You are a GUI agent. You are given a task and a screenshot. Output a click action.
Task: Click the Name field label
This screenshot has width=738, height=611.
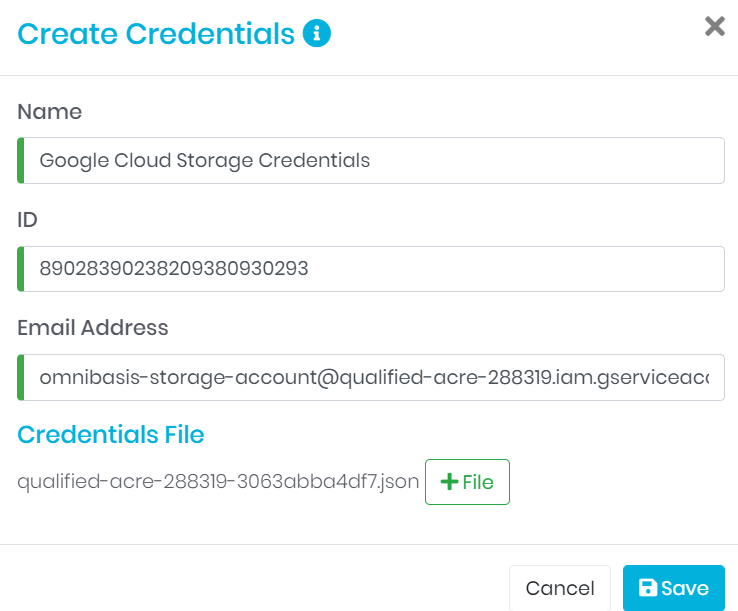click(49, 111)
